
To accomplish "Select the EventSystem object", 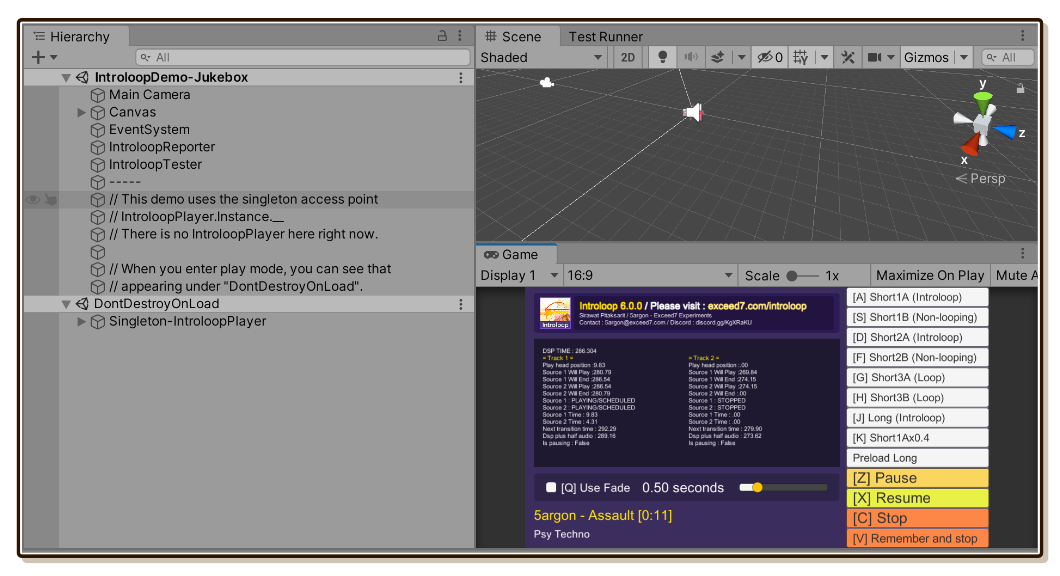I will 149,130.
